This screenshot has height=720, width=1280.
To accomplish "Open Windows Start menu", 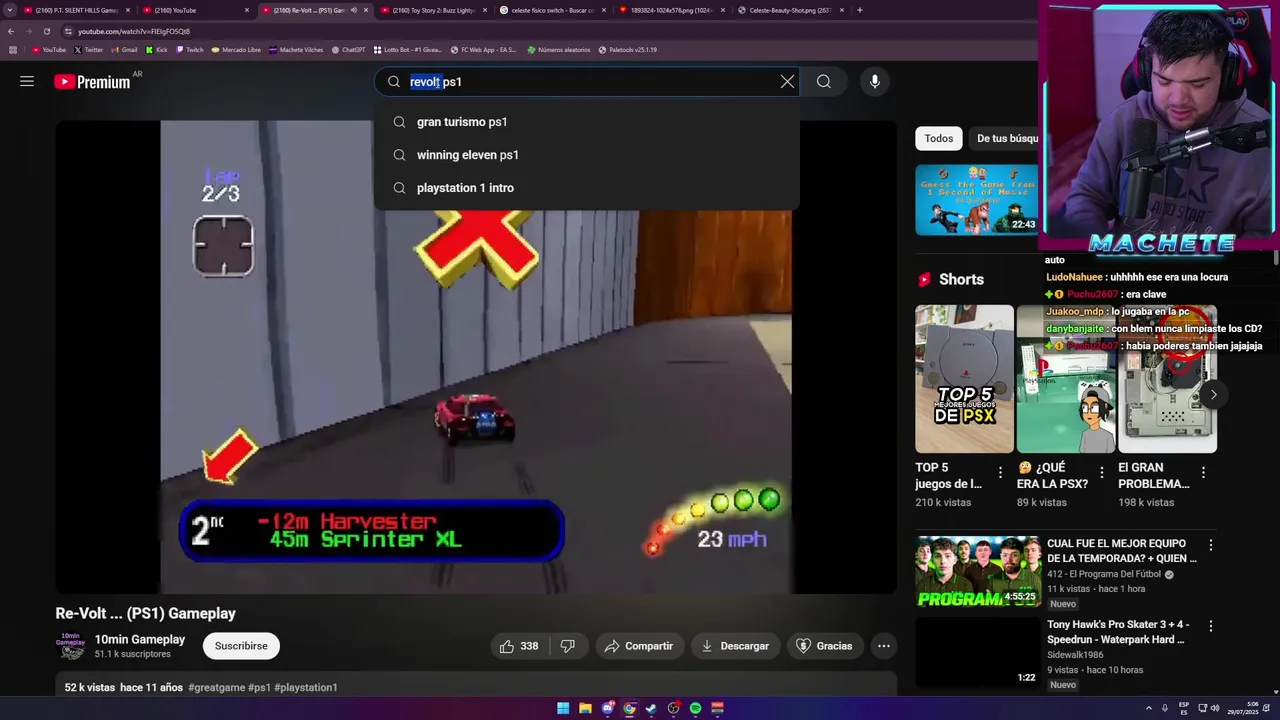I will coord(563,708).
